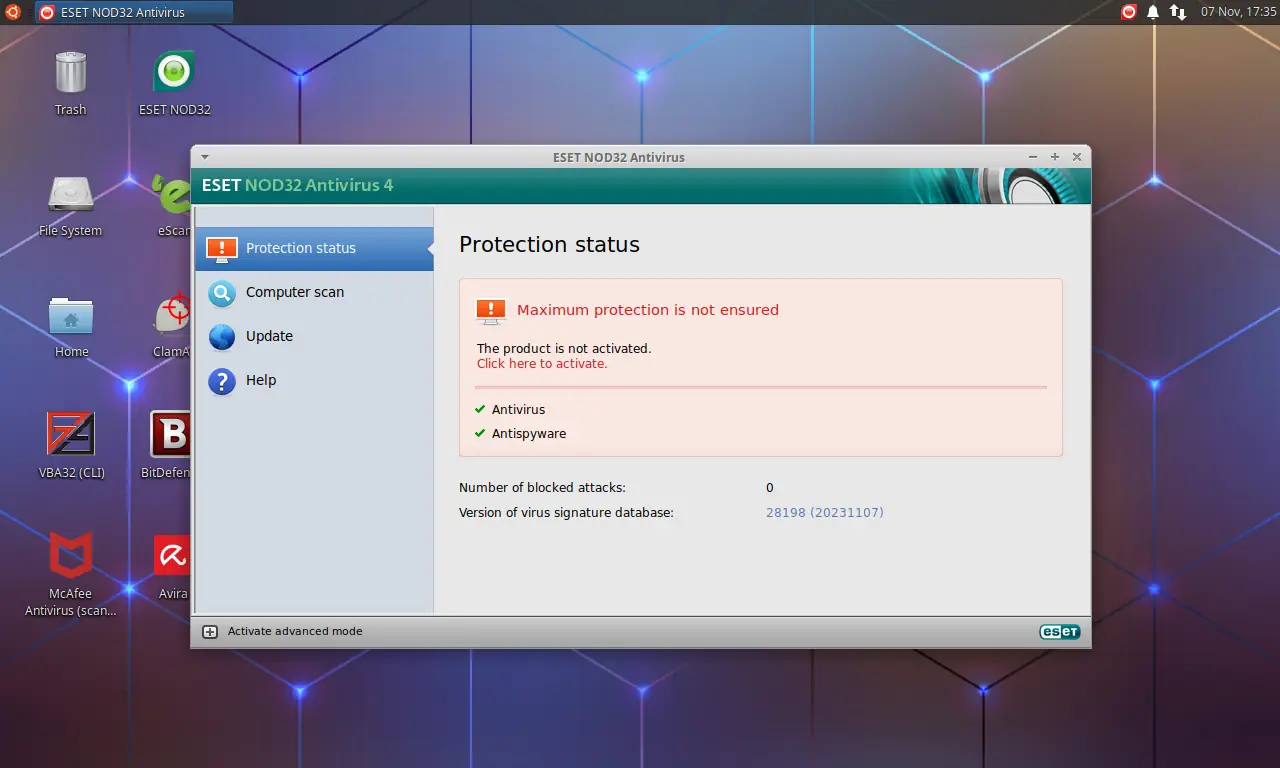
Task: Click the 'Version of virus signature database:' label
Action: pyautogui.click(x=566, y=513)
